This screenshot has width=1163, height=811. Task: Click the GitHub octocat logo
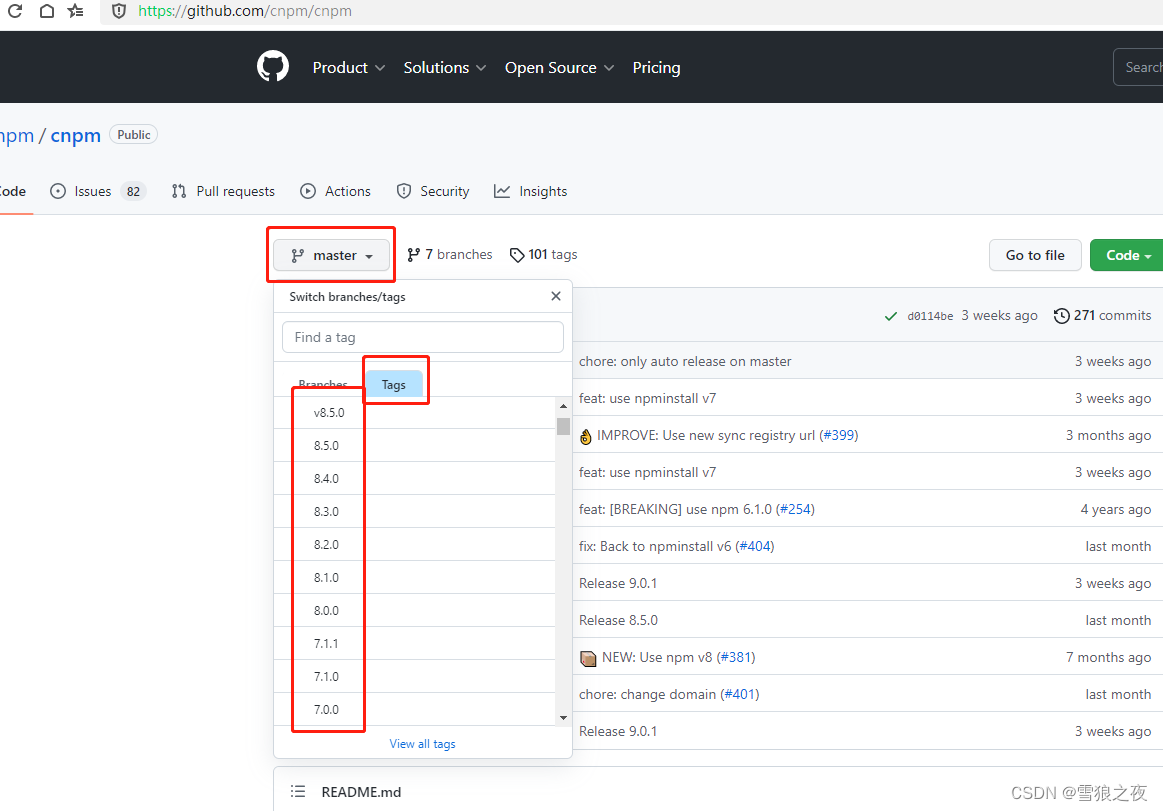273,67
